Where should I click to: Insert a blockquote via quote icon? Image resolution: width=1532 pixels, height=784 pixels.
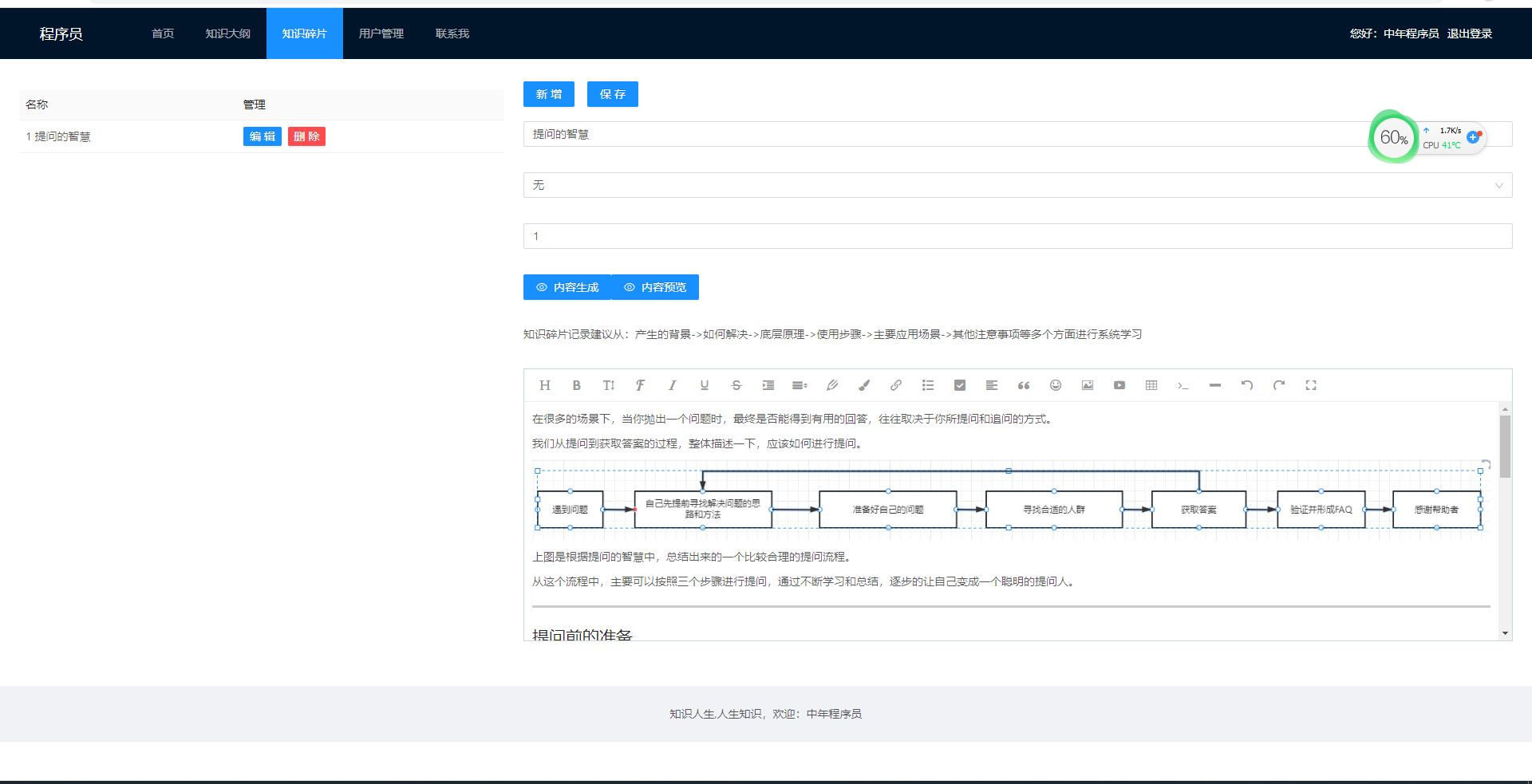pyautogui.click(x=1024, y=385)
